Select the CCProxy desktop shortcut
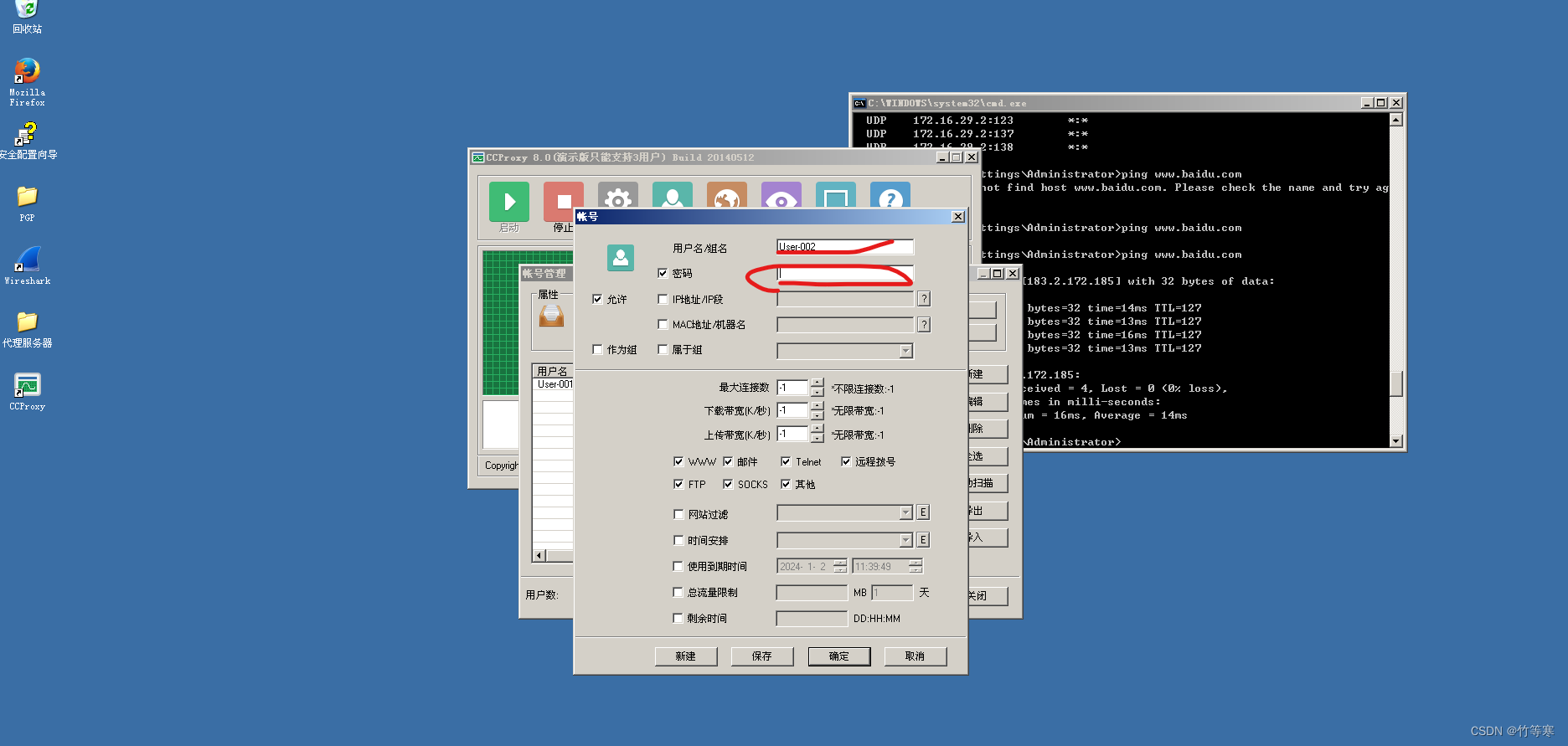1568x746 pixels. (27, 392)
